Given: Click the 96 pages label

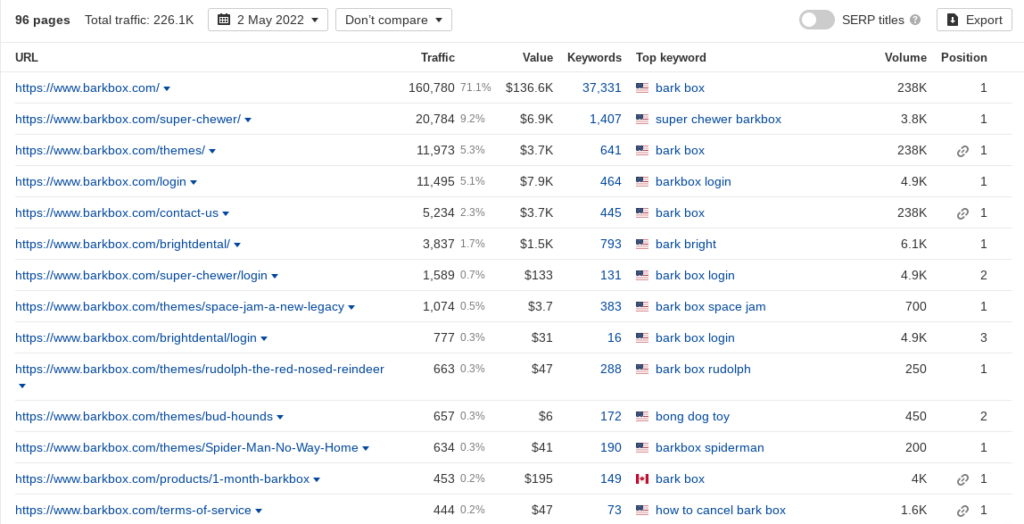Looking at the screenshot, I should [42, 20].
